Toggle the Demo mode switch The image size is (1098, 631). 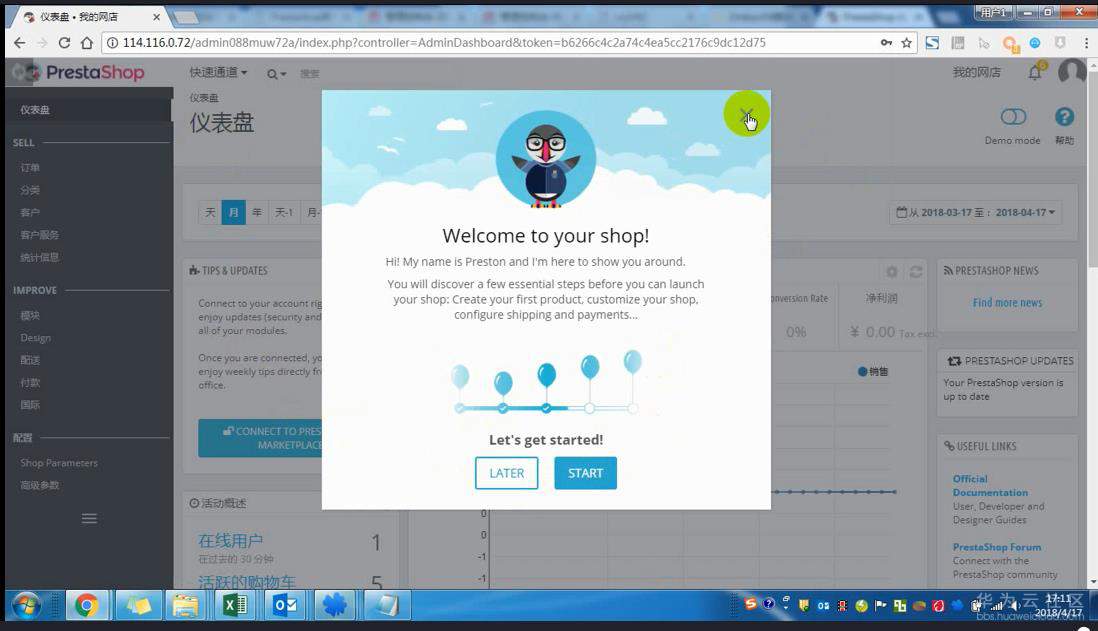tap(1013, 117)
